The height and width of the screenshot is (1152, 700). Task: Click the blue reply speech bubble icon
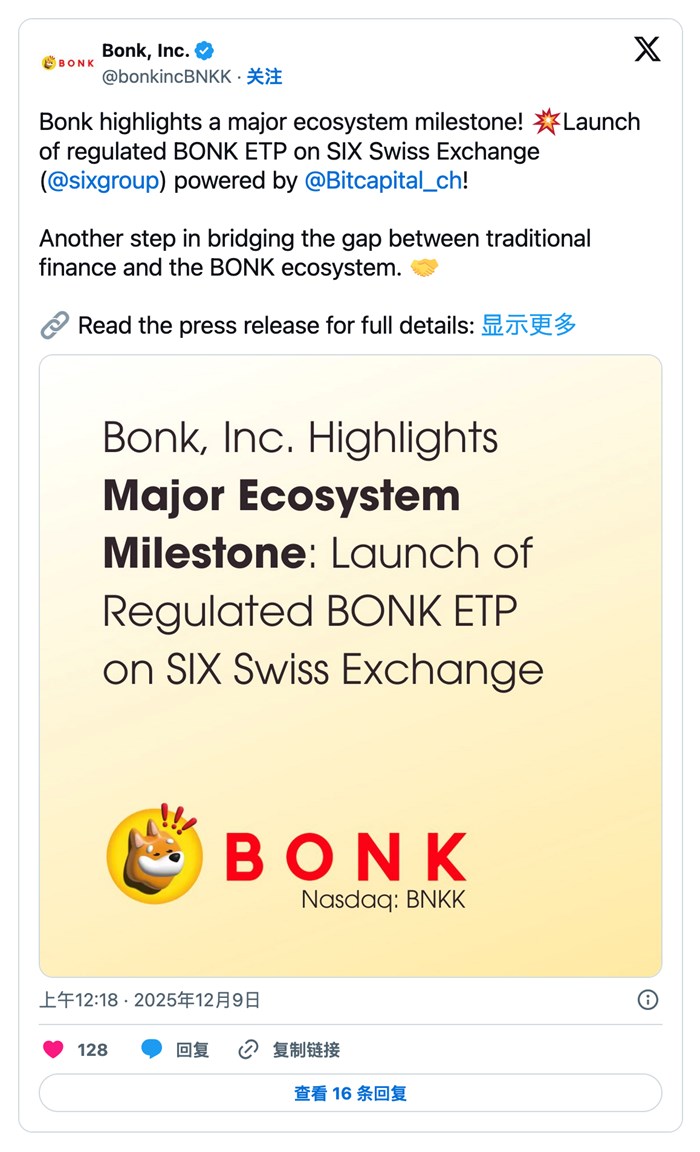[x=151, y=1049]
